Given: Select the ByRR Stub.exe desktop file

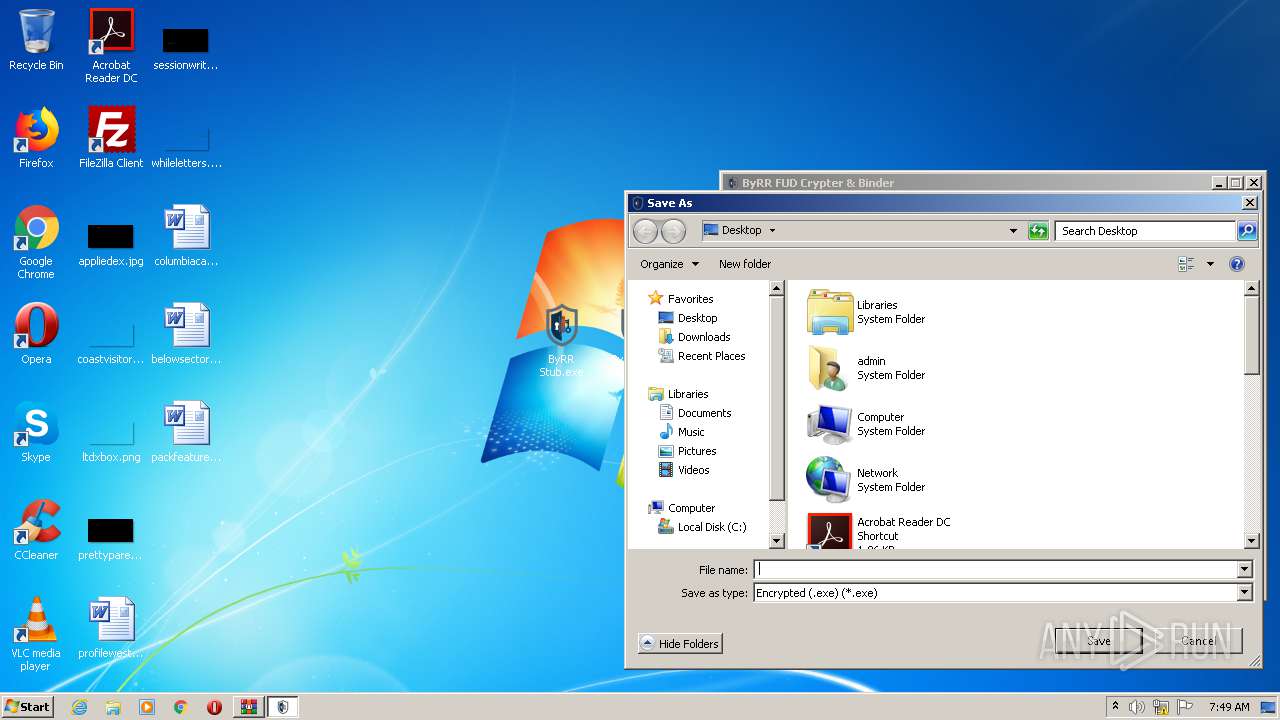Looking at the screenshot, I should pos(561,341).
